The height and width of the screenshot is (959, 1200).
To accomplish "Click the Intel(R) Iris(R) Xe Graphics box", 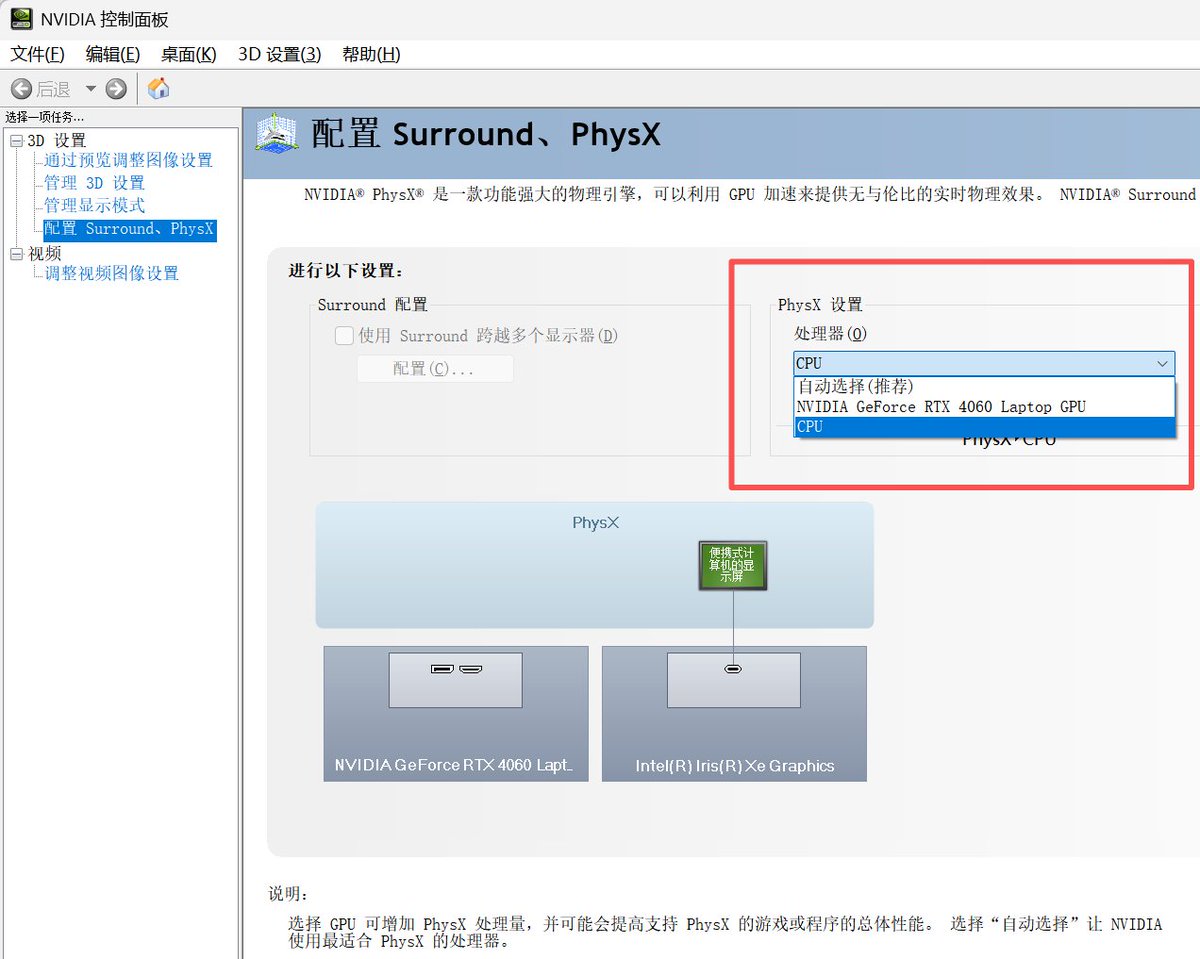I will 734,713.
